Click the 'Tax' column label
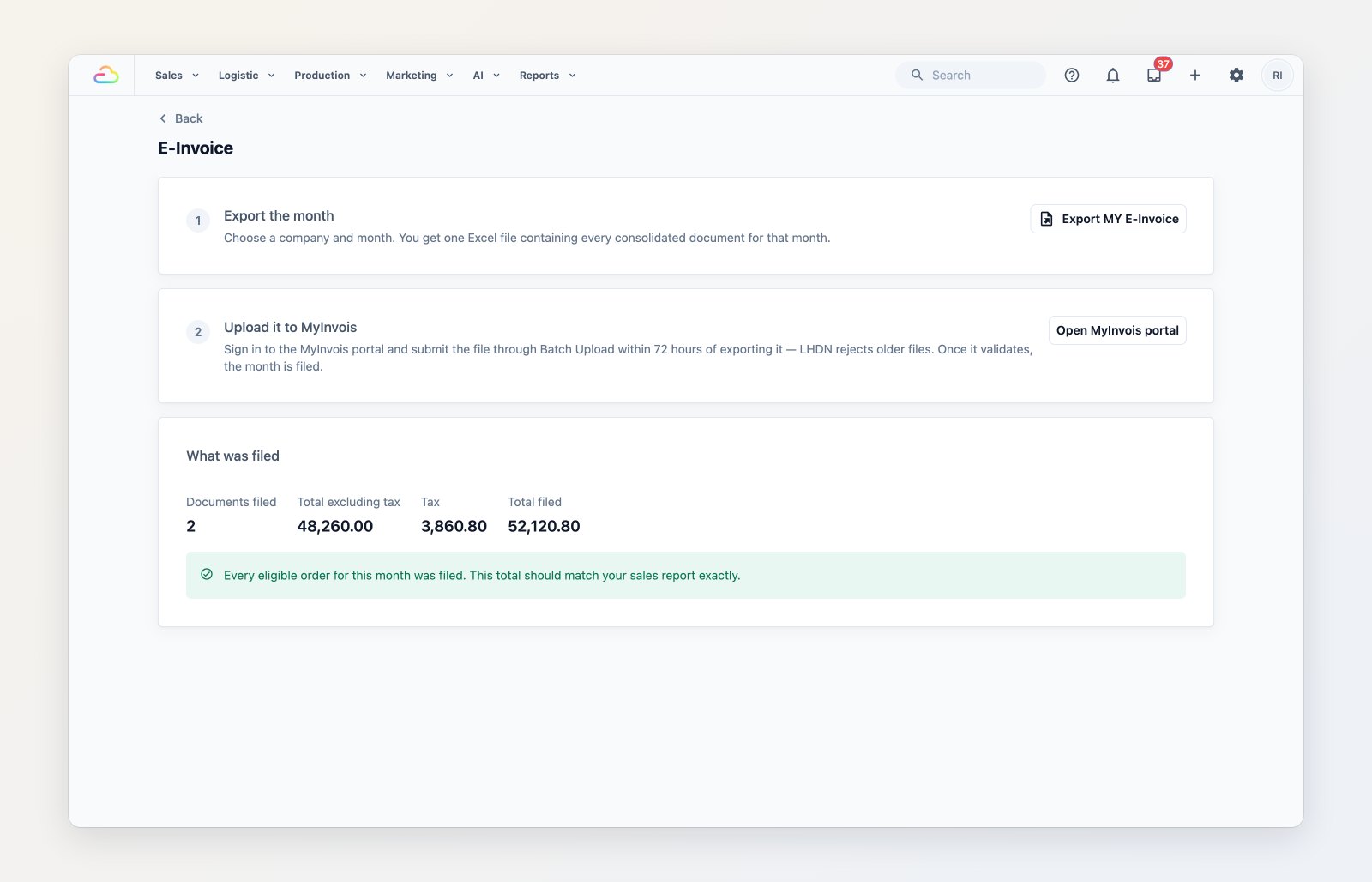1372x882 pixels. (x=430, y=502)
